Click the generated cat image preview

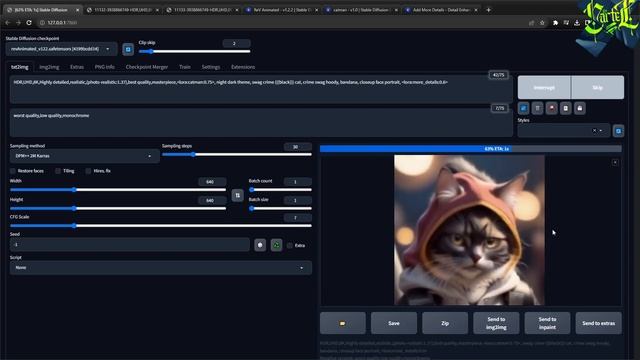pyautogui.click(x=469, y=230)
